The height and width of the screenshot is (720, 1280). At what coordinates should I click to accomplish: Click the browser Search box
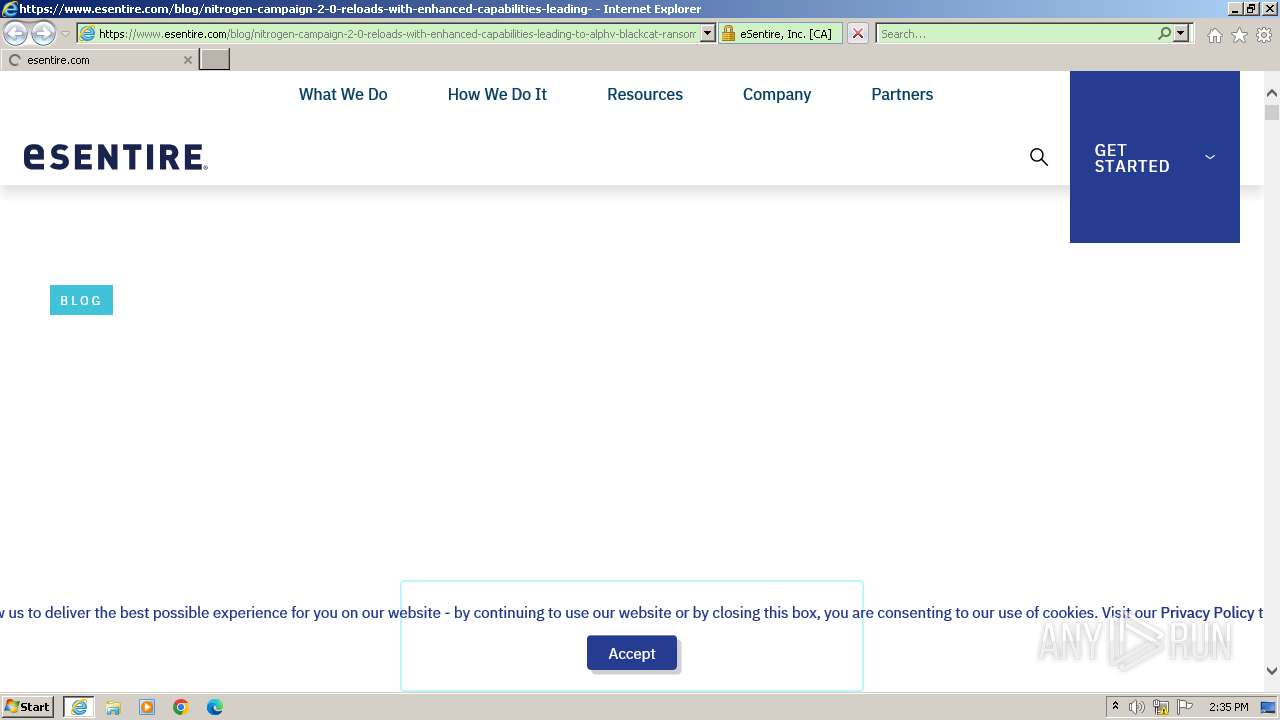point(1016,34)
